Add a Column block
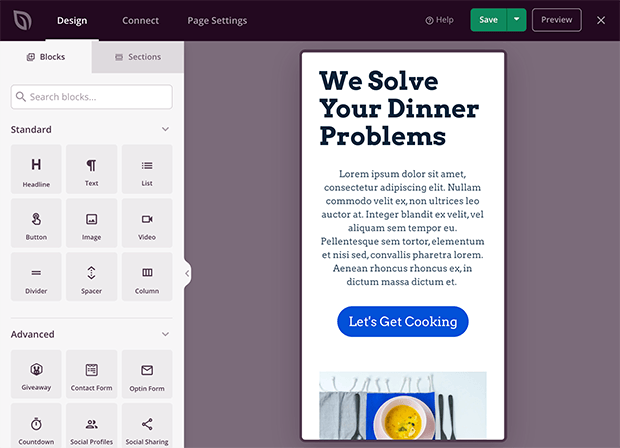620x448 pixels. click(x=147, y=277)
